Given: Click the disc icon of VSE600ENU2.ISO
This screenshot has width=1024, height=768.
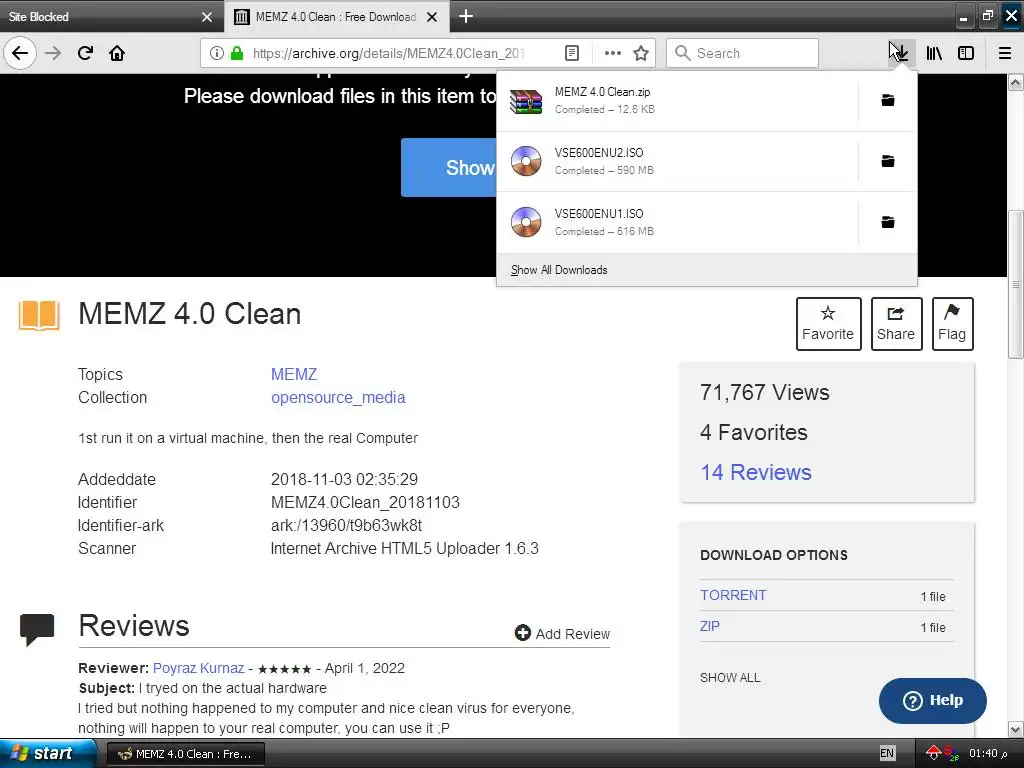Looking at the screenshot, I should (526, 161).
